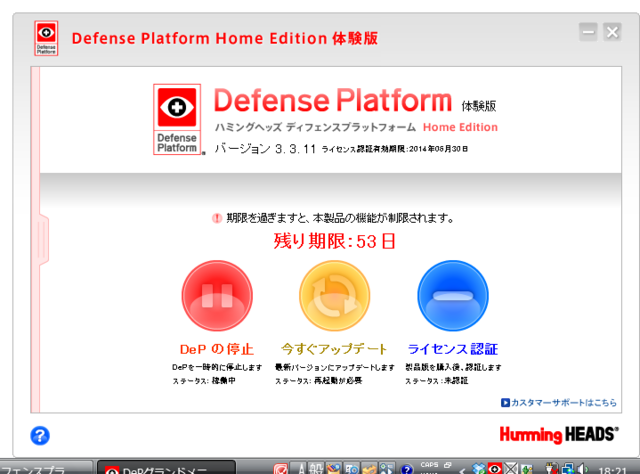Click the red IME pad icon in language bar

click(281, 469)
